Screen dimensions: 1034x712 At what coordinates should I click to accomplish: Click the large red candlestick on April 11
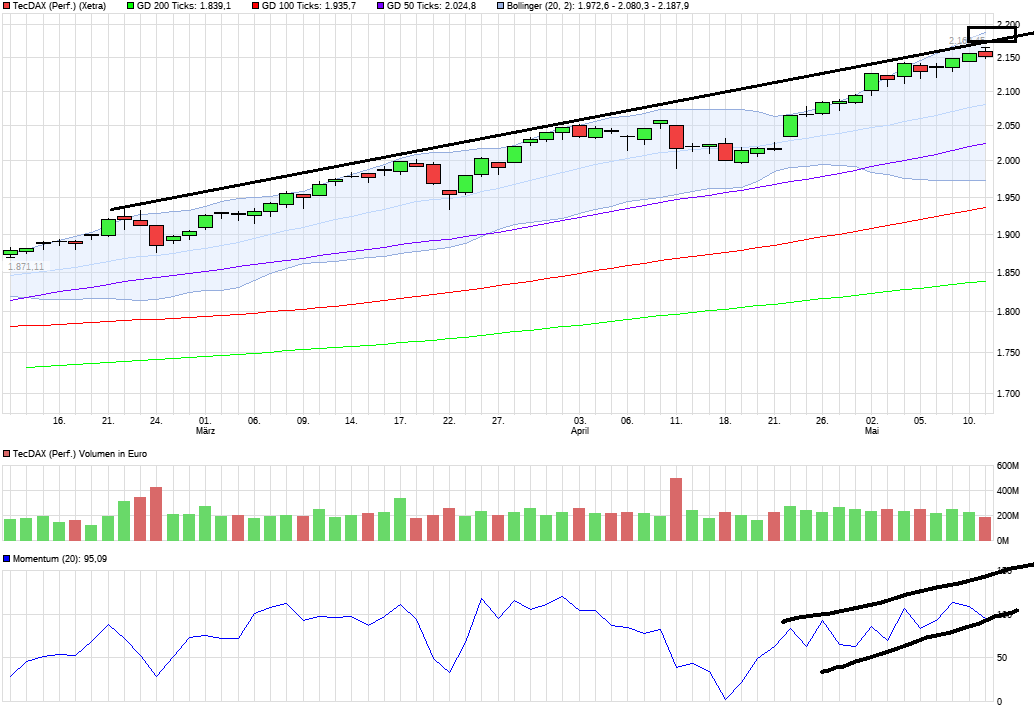pyautogui.click(x=676, y=137)
